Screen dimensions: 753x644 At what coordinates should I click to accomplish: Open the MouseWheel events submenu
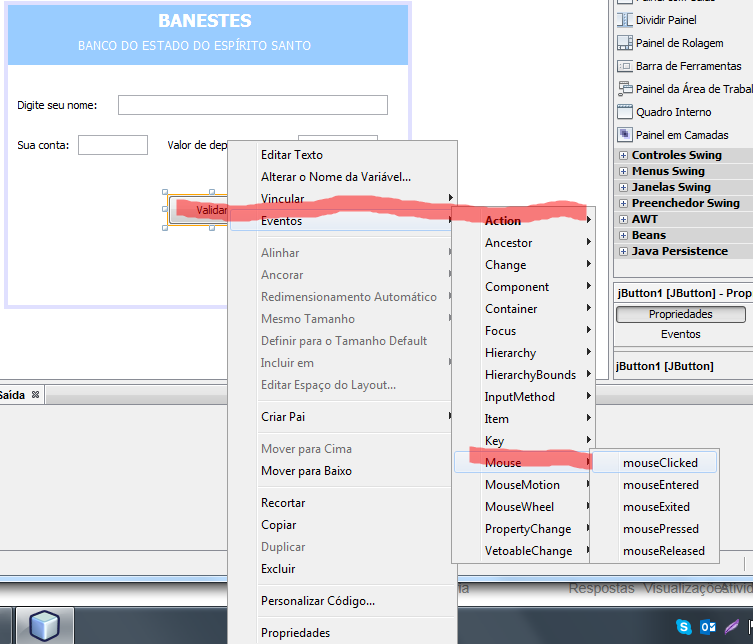click(x=522, y=507)
